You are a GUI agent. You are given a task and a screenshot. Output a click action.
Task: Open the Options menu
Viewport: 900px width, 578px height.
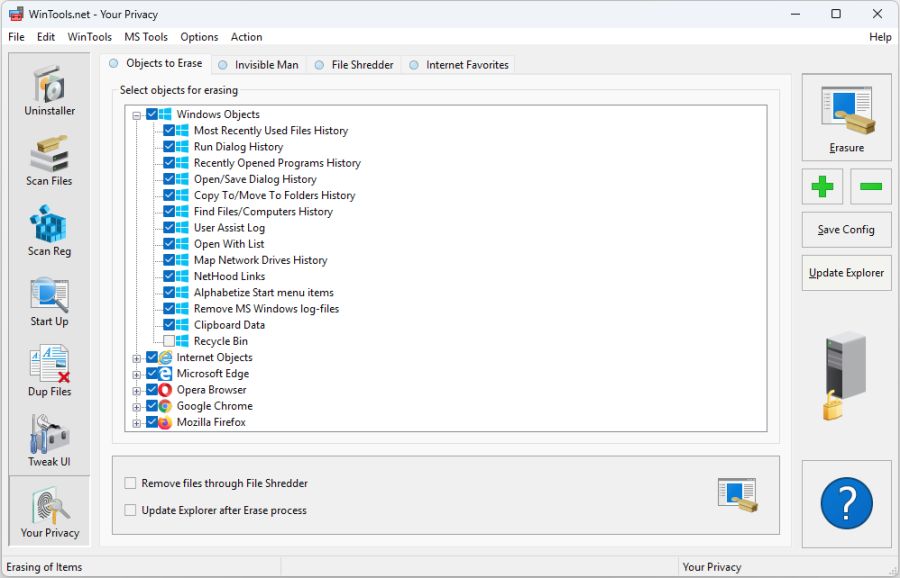(x=199, y=37)
